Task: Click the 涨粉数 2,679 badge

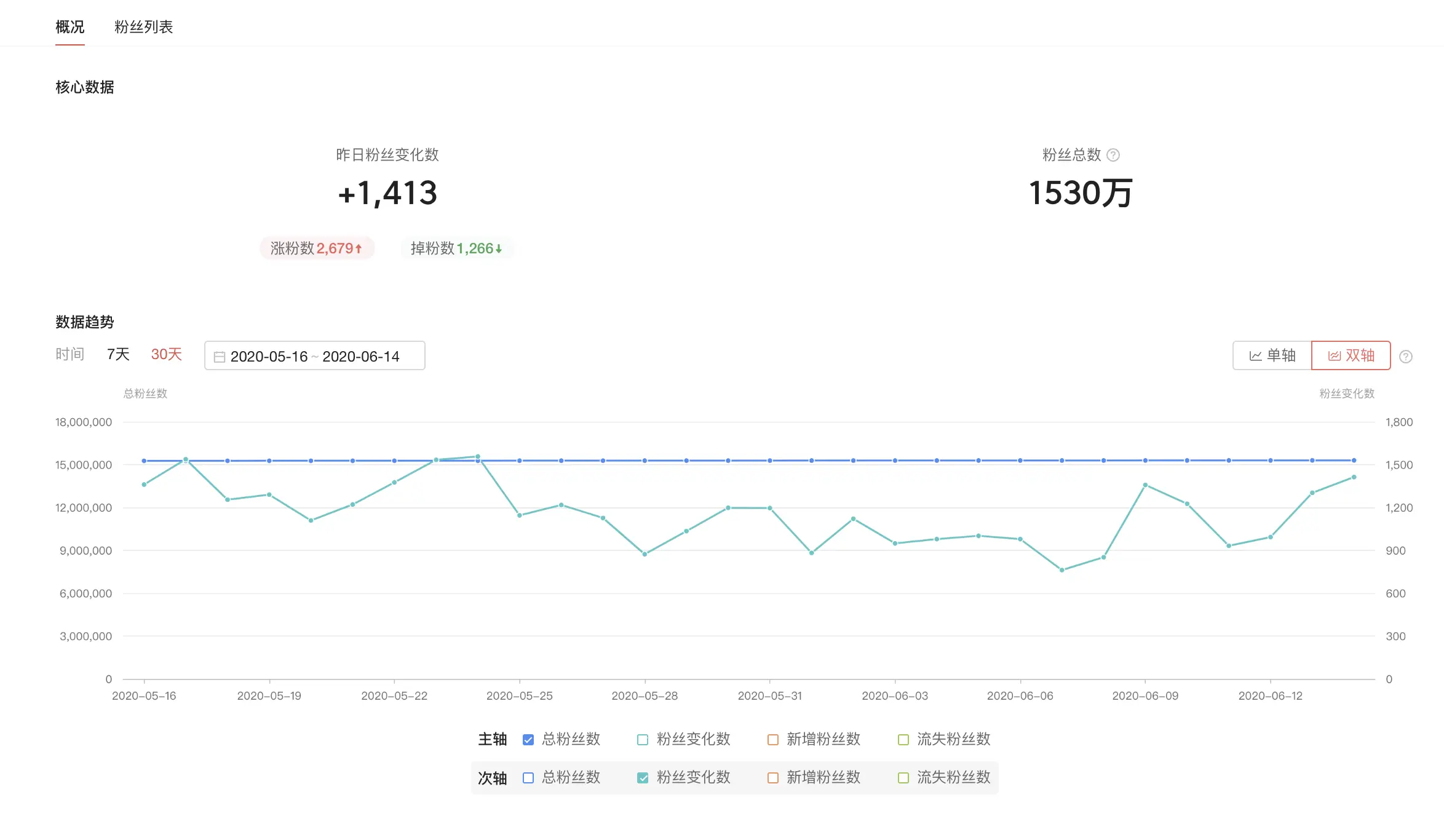Action: click(x=316, y=248)
